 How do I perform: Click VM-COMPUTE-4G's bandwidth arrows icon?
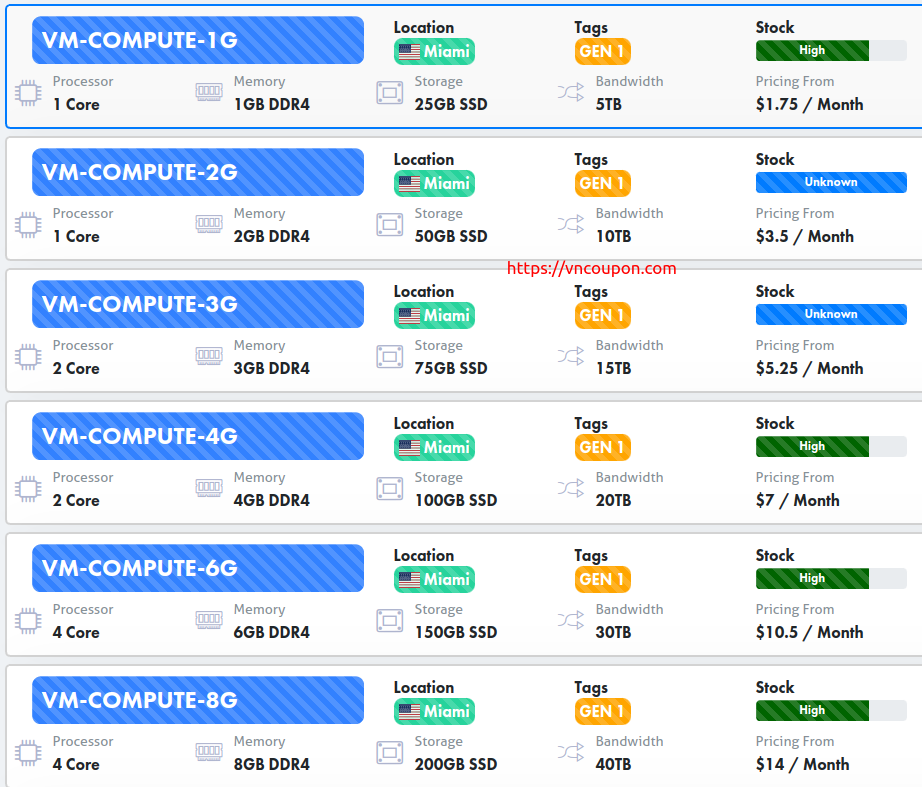570,488
